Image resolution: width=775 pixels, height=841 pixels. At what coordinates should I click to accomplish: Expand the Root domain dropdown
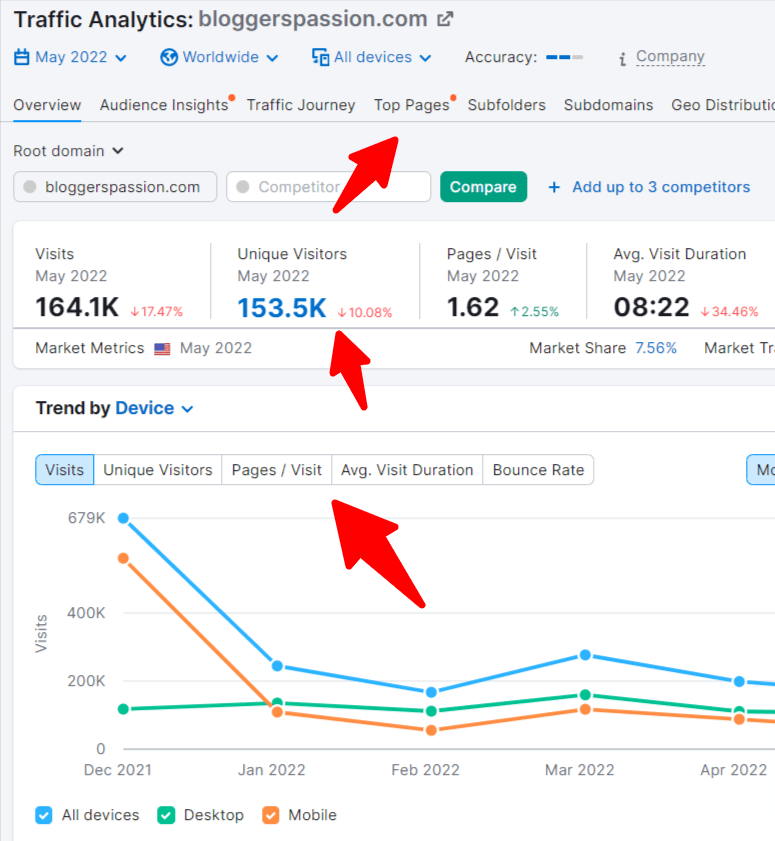tap(69, 151)
